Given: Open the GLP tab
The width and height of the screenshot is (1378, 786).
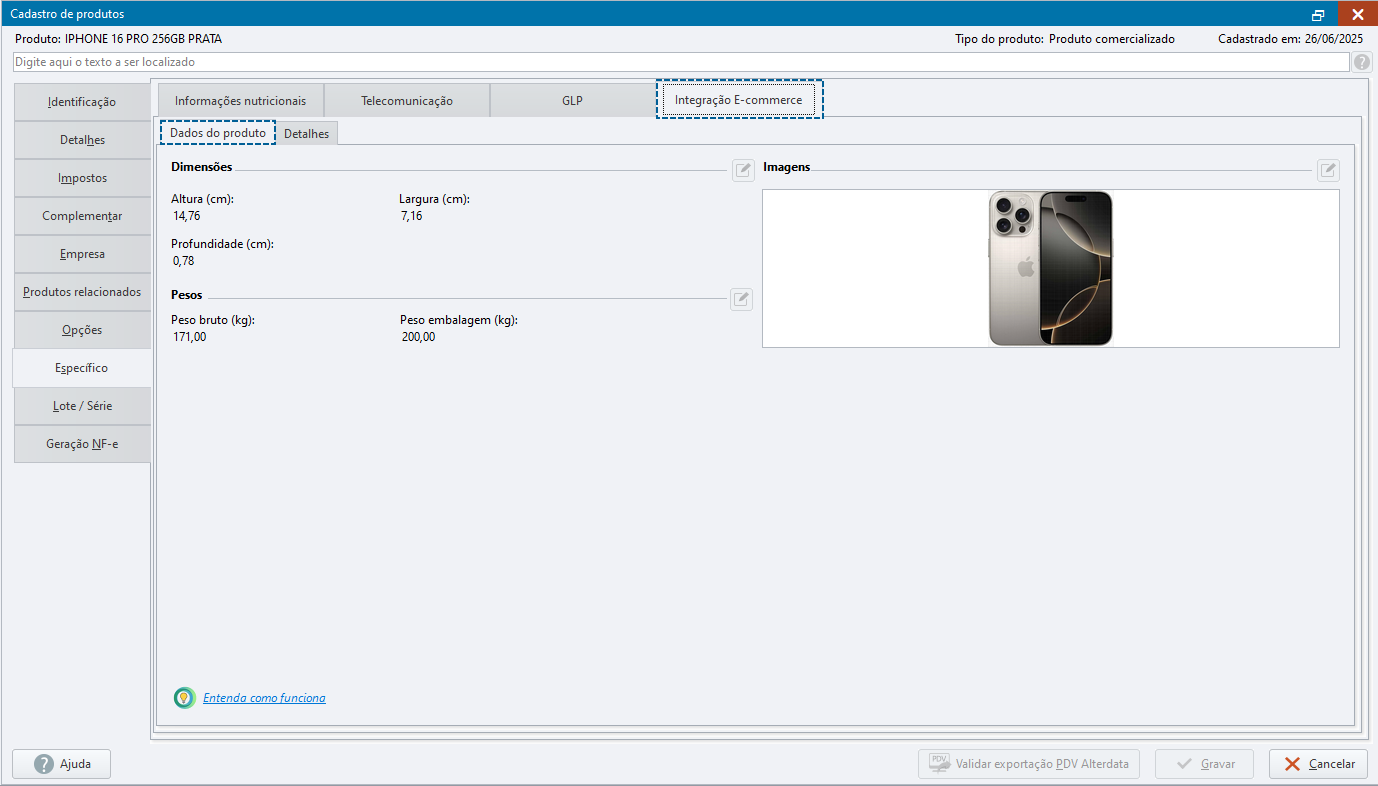Looking at the screenshot, I should coord(572,101).
